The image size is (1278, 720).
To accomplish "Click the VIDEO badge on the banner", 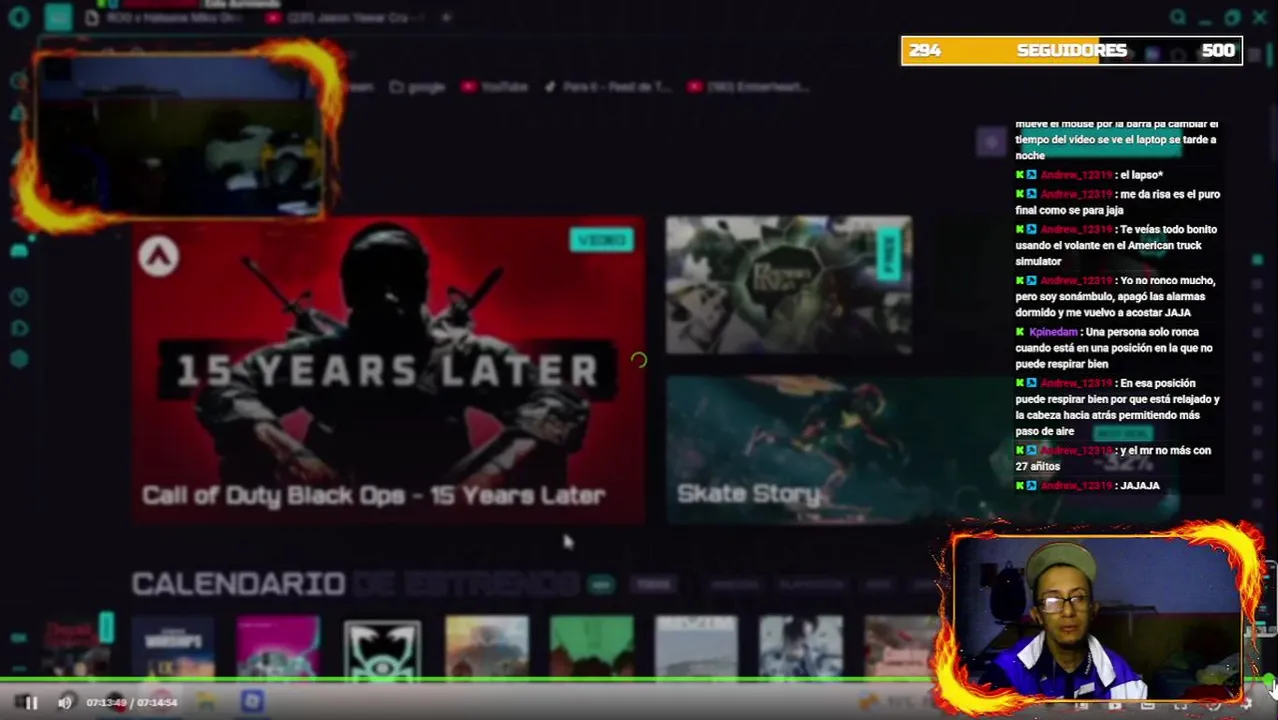I will pos(601,240).
